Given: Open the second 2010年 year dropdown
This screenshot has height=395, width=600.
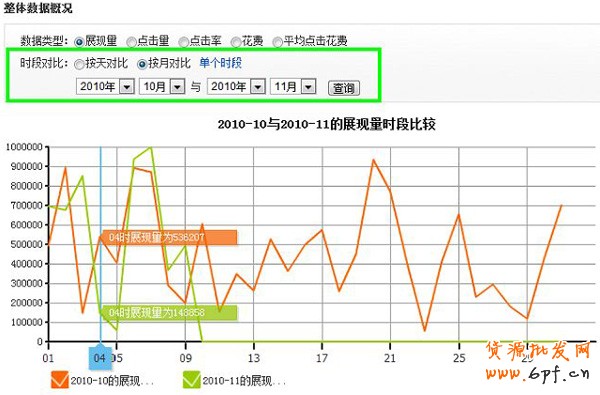Looking at the screenshot, I should point(236,87).
